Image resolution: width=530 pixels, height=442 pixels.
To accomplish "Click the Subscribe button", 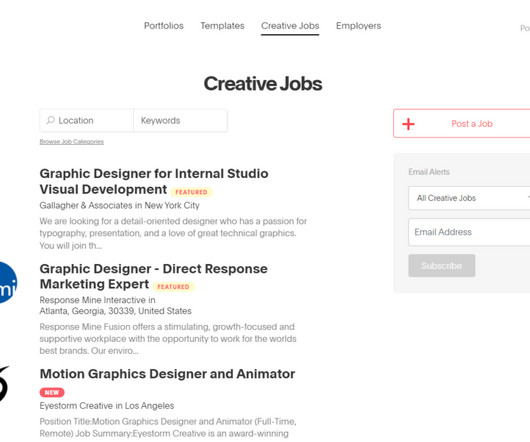I will tap(441, 266).
